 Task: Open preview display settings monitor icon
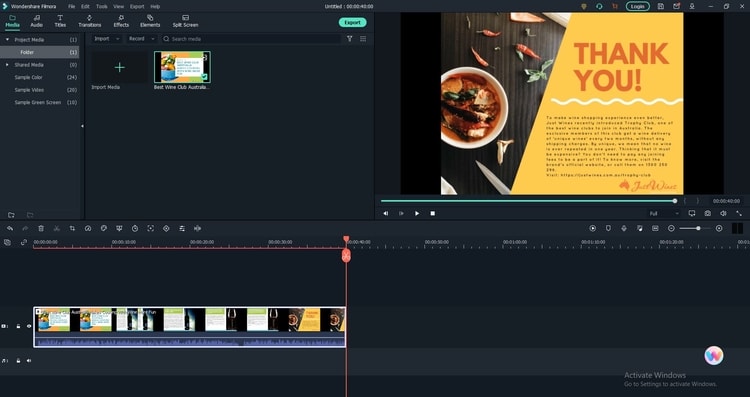point(692,213)
